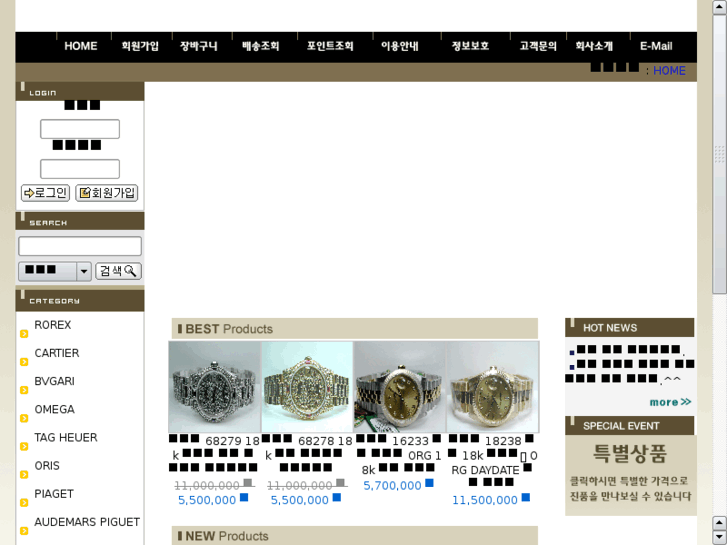Open 이용안내 in the top menu

400,46
